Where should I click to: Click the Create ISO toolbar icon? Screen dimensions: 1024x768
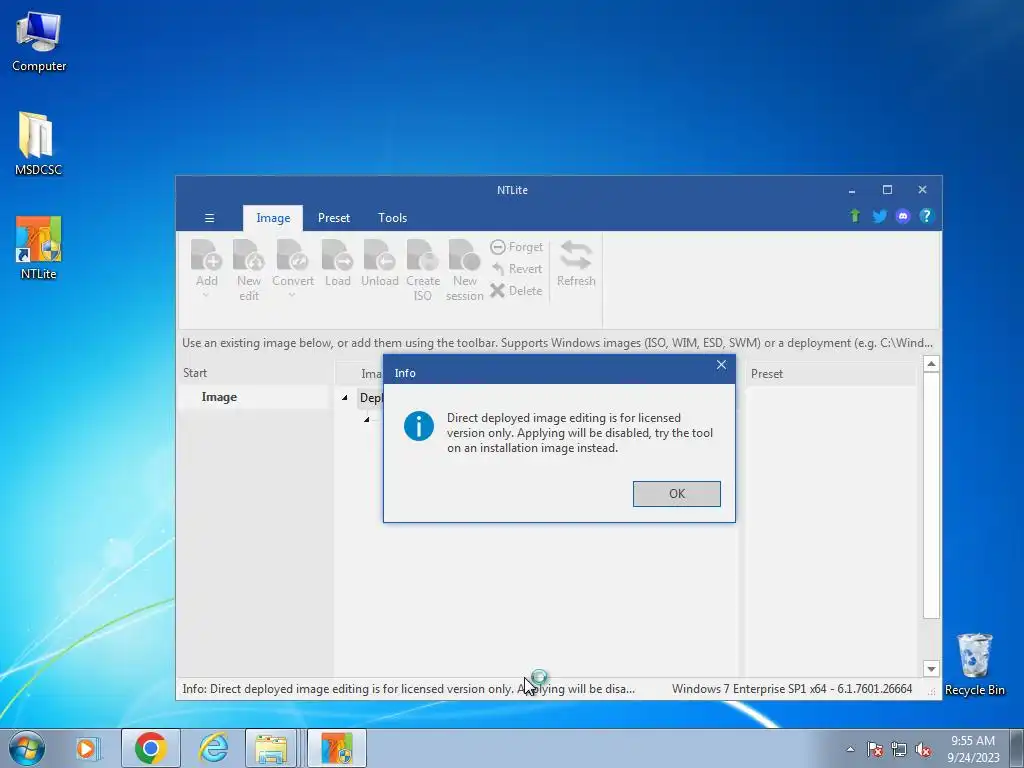(x=423, y=270)
